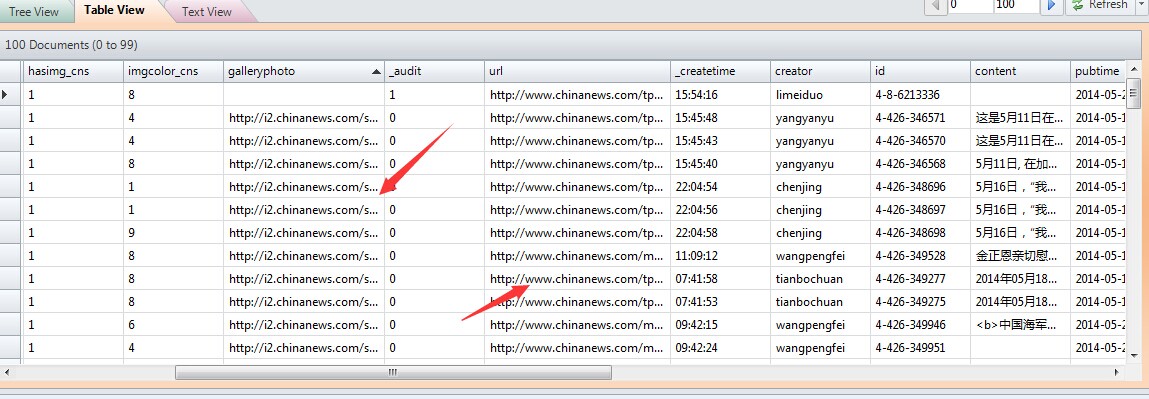1149x399 pixels.
Task: Select the cell with id 4-426-349951
Action: click(920, 348)
